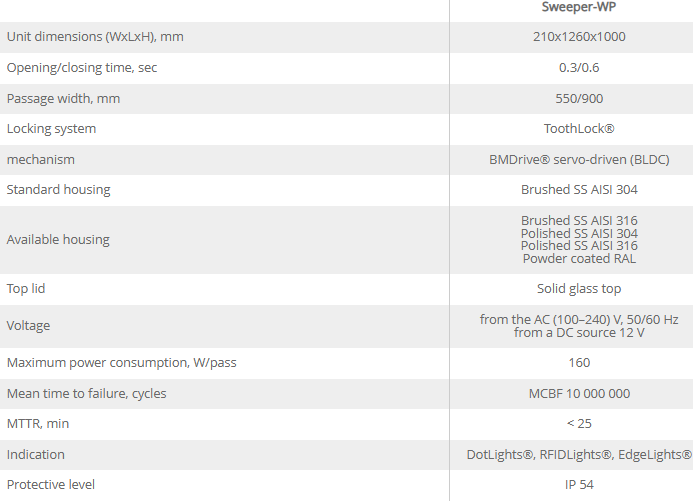
Task: Click the Sweeper-WP column header
Action: (579, 5)
